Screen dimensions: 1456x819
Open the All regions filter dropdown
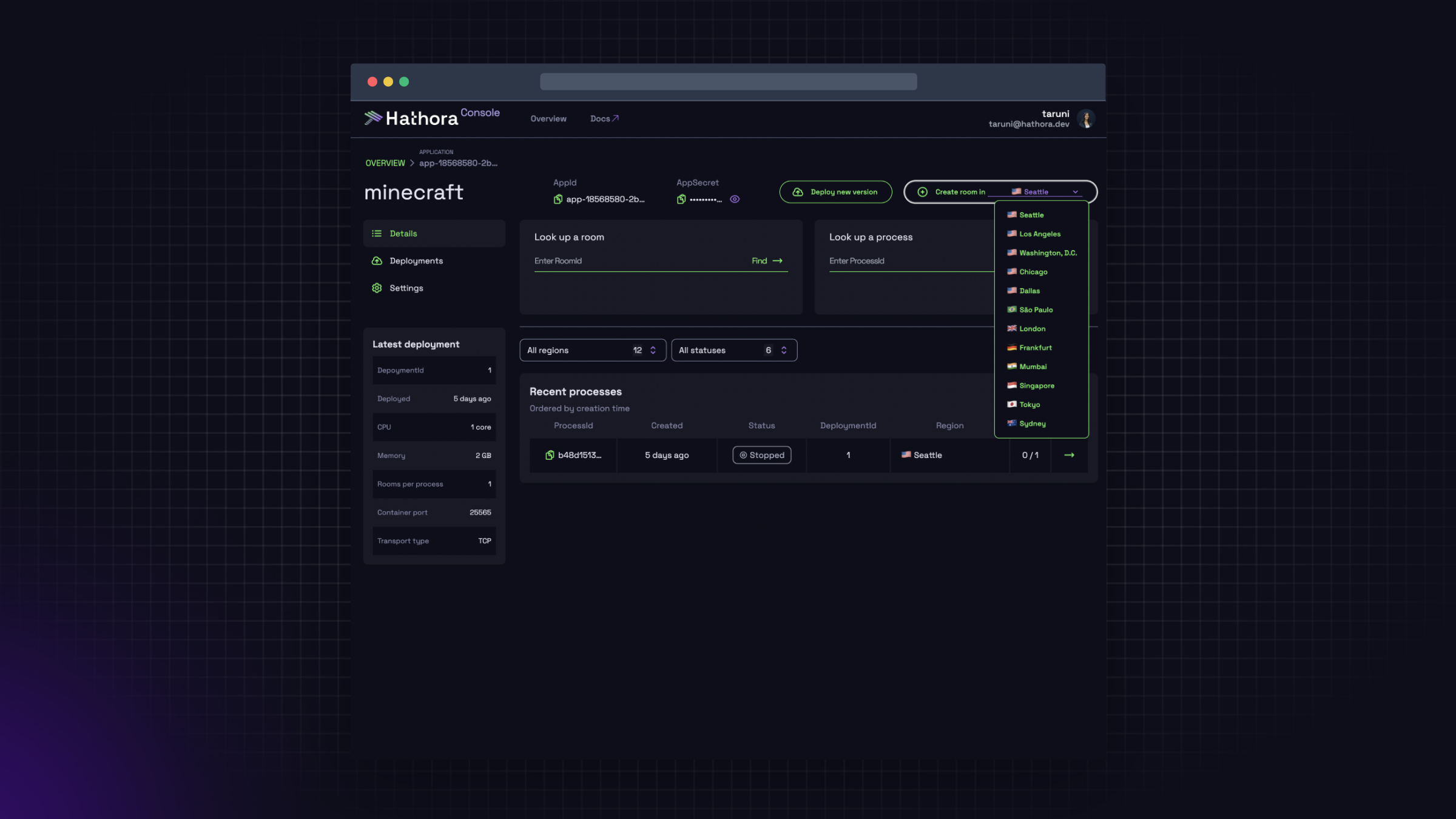pyautogui.click(x=593, y=350)
